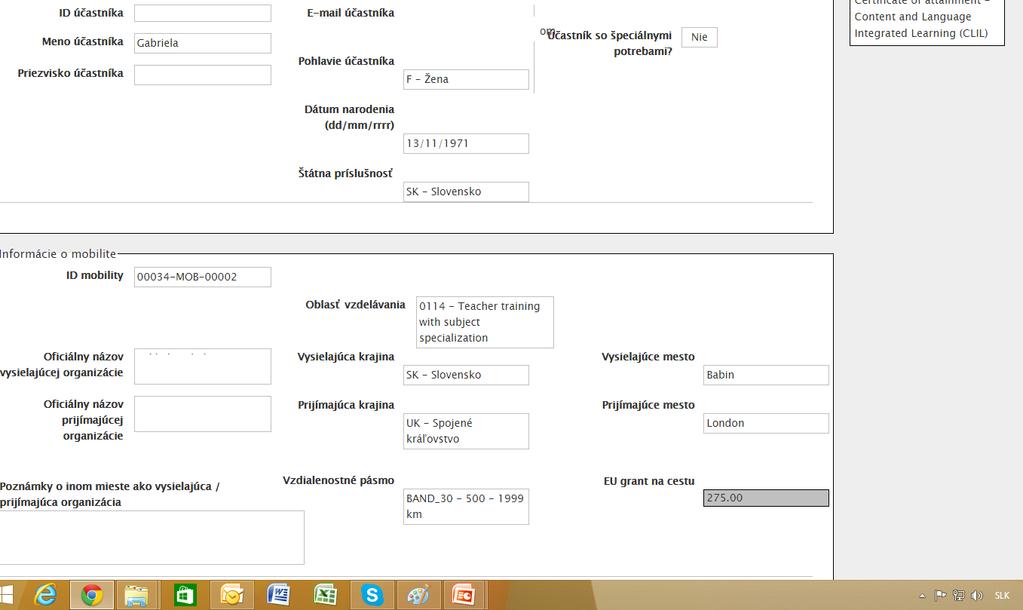Image resolution: width=1023 pixels, height=610 pixels.
Task: Click the notes text area under Poznámky
Action: [x=152, y=538]
